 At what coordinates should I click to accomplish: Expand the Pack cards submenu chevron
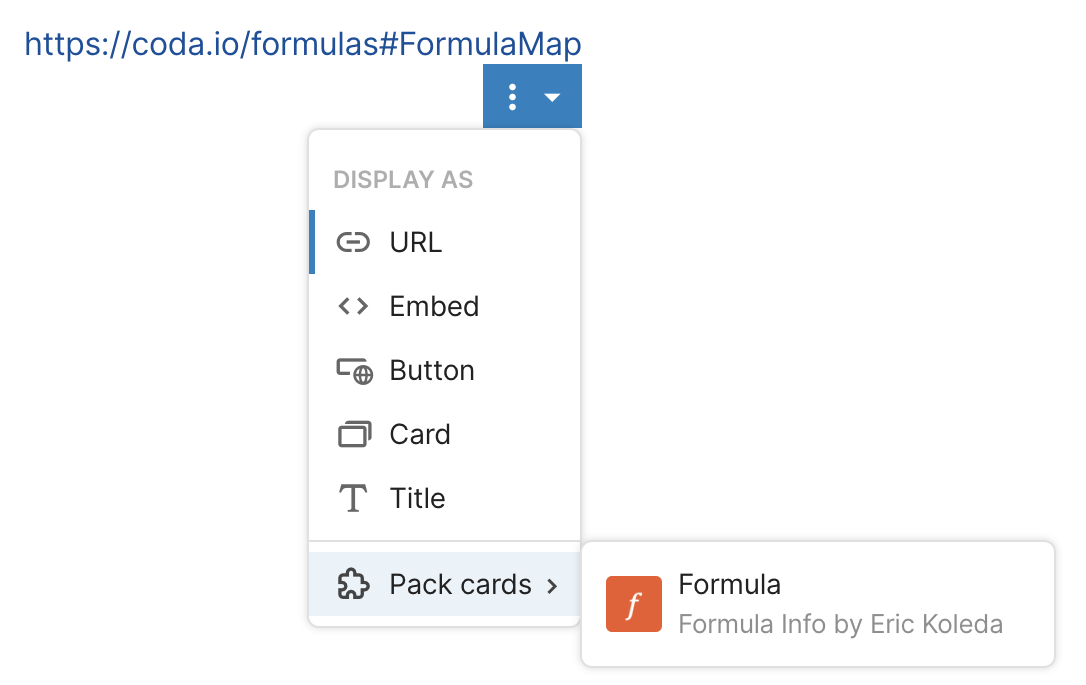point(552,585)
